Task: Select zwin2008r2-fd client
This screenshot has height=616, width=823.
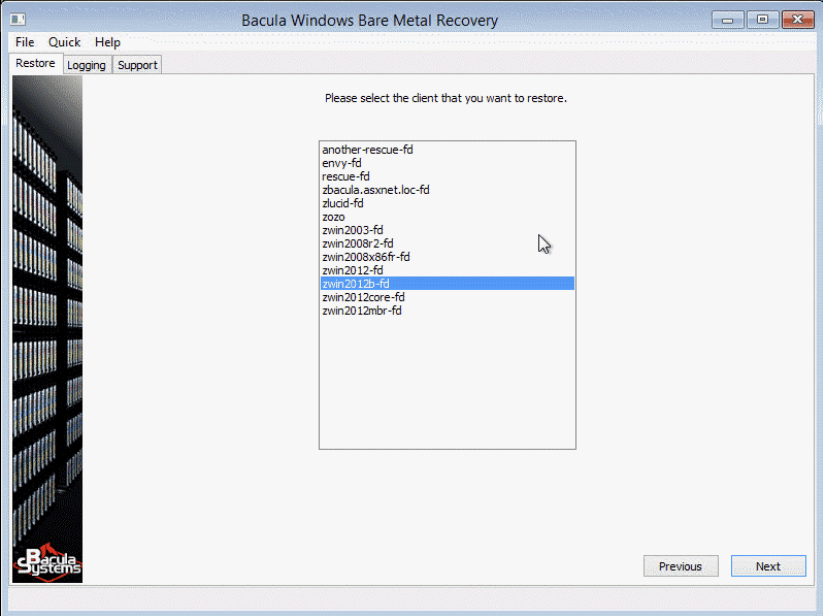Action: pos(357,243)
